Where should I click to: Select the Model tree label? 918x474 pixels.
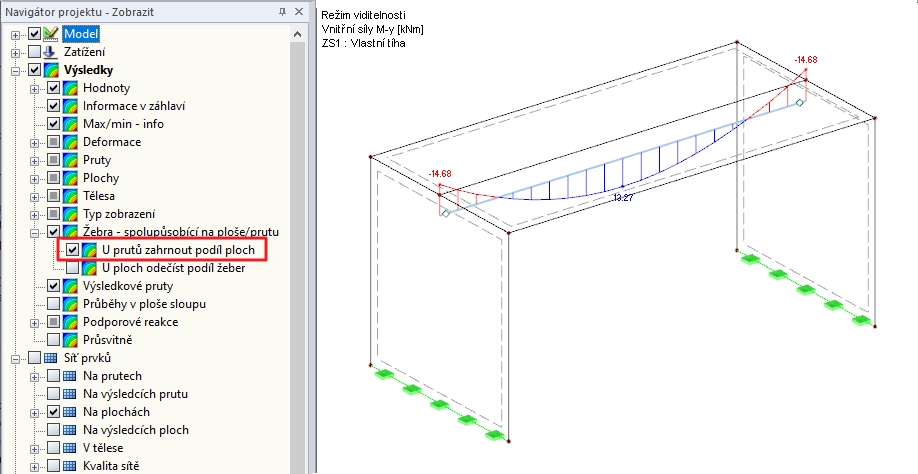point(81,34)
